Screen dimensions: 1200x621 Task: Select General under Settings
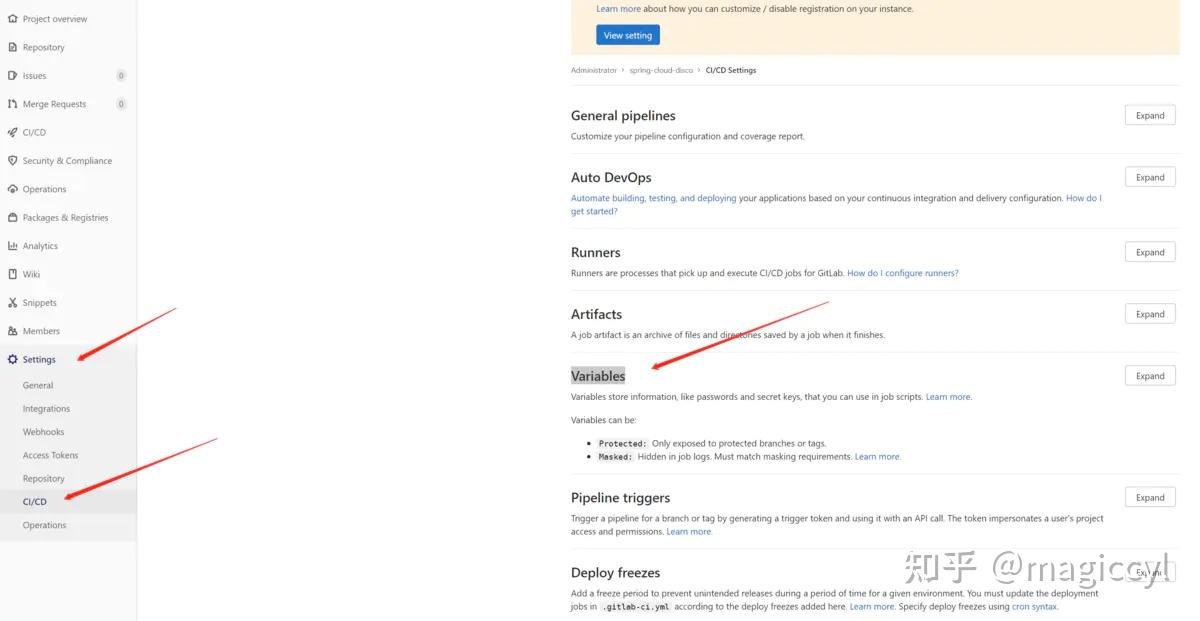click(x=38, y=385)
